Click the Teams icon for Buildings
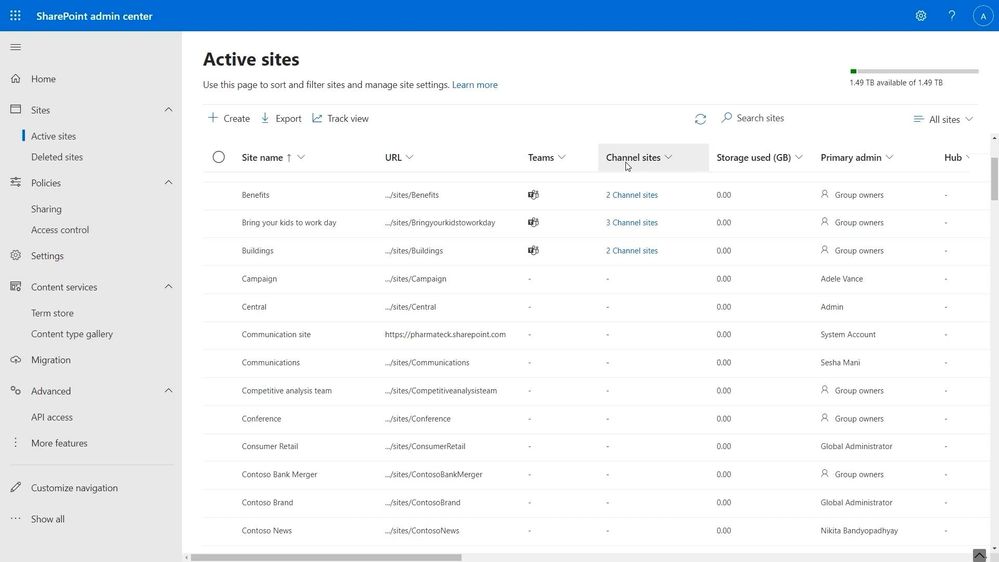 click(533, 250)
